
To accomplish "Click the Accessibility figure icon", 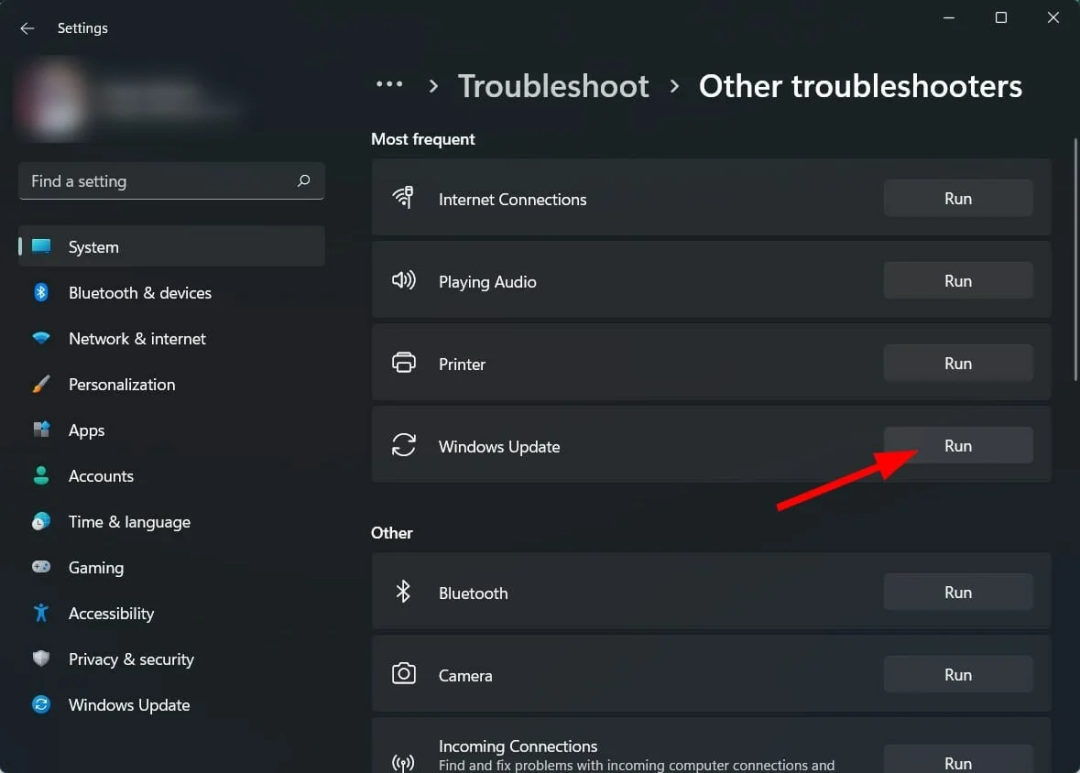I will click(x=41, y=613).
